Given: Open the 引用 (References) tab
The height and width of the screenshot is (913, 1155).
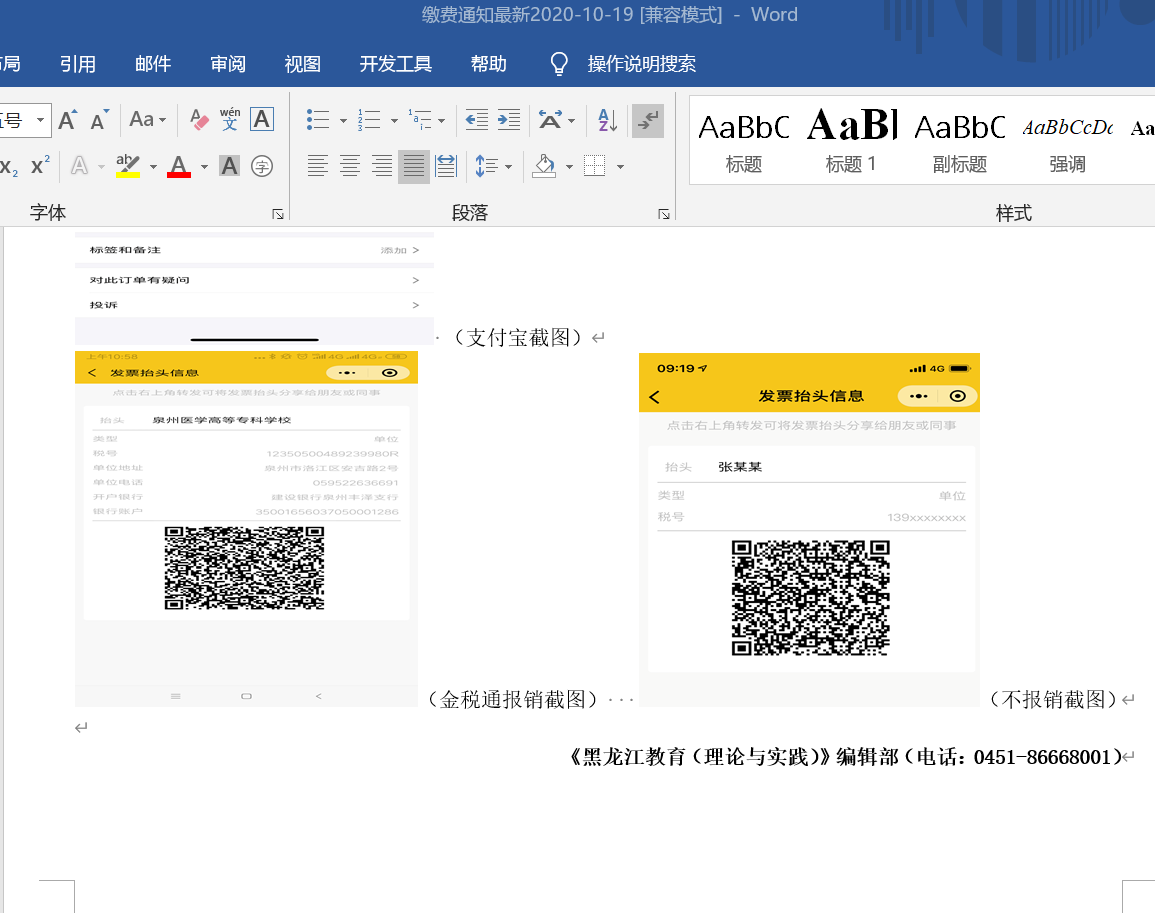Looking at the screenshot, I should (78, 64).
